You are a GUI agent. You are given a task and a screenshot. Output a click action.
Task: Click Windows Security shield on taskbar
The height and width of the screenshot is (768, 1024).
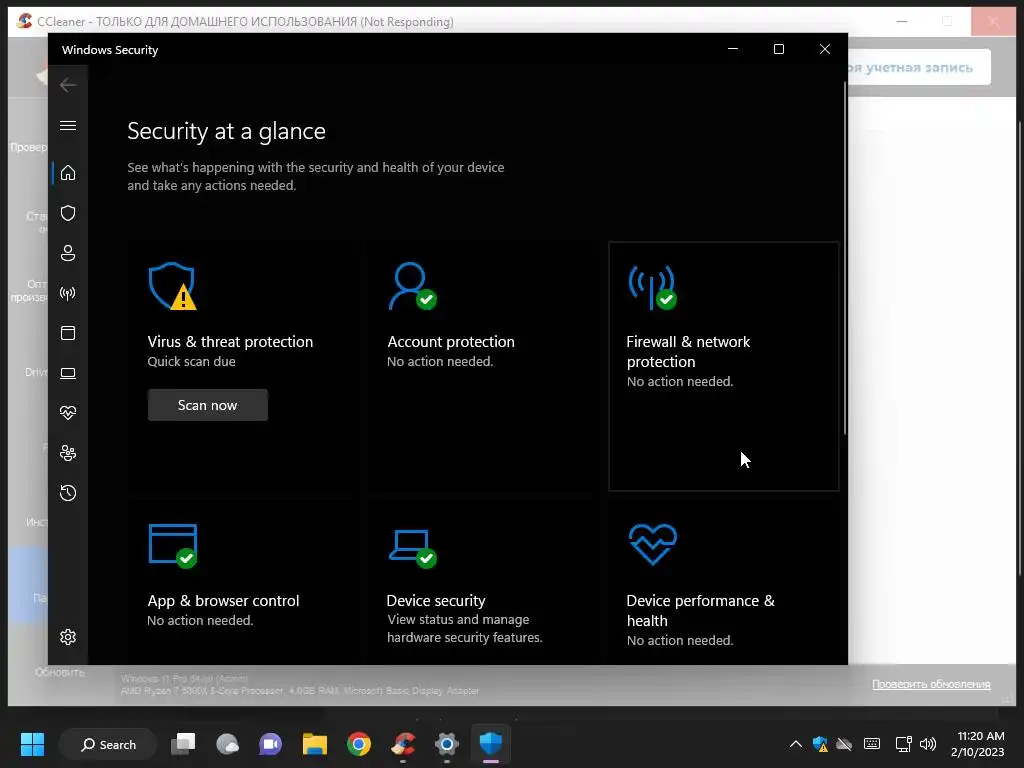point(490,743)
